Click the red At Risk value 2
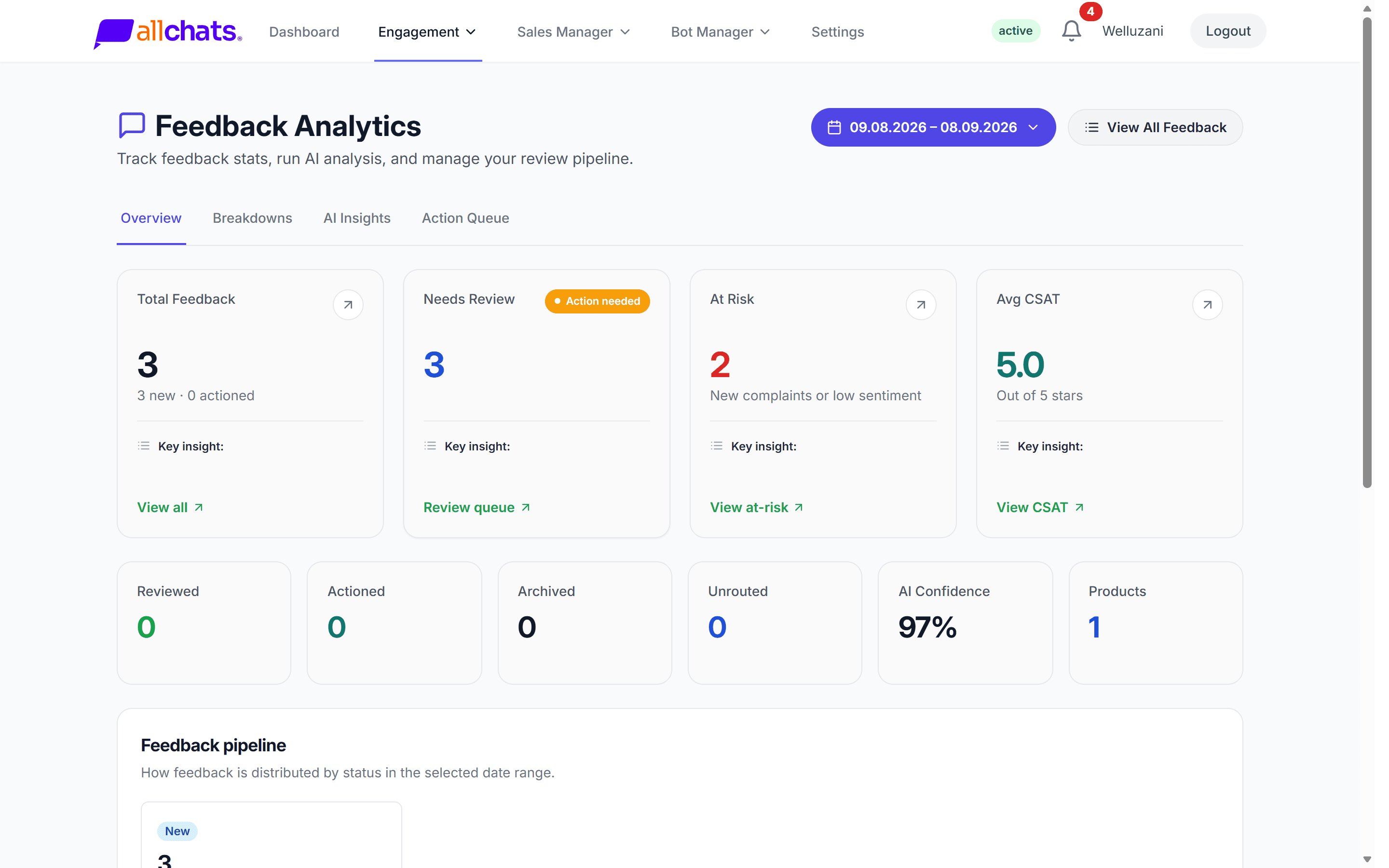Image resolution: width=1389 pixels, height=868 pixels. pyautogui.click(x=720, y=365)
